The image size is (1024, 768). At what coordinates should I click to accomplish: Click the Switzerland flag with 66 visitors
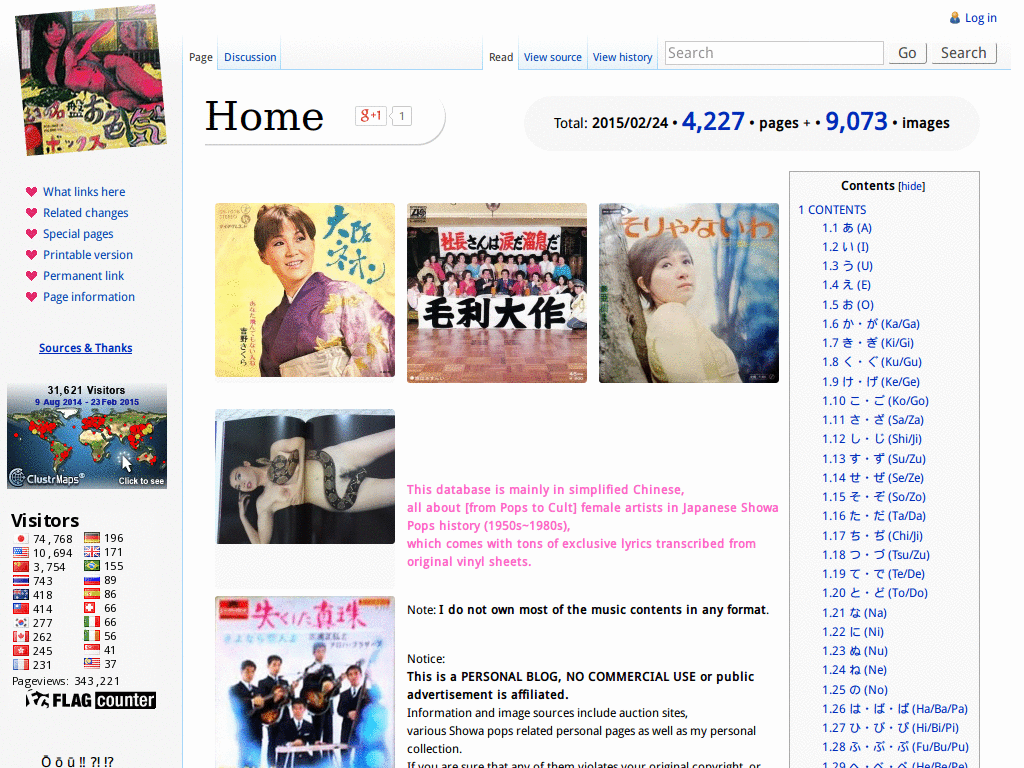[90, 608]
